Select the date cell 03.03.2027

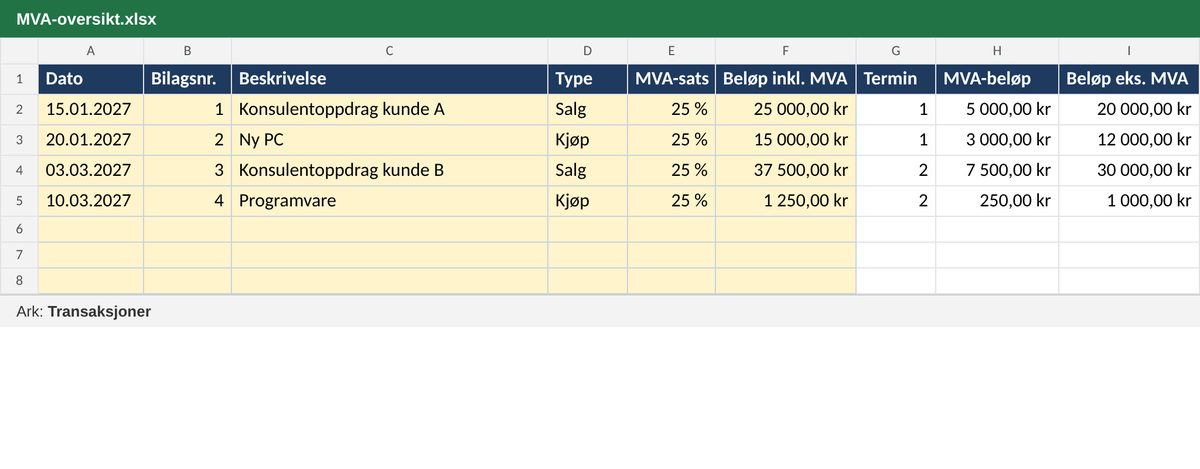[x=91, y=170]
